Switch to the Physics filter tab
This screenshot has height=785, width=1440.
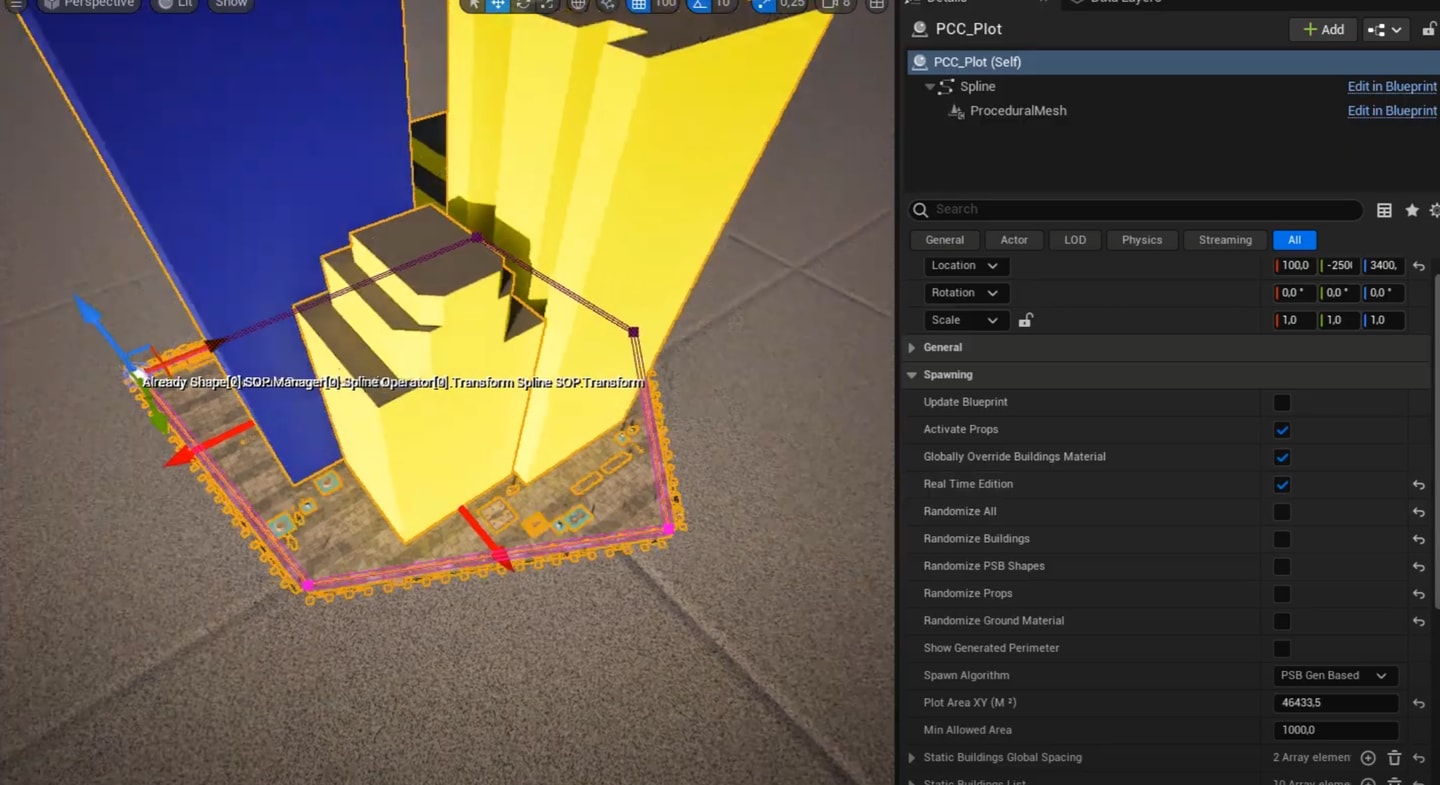1142,240
